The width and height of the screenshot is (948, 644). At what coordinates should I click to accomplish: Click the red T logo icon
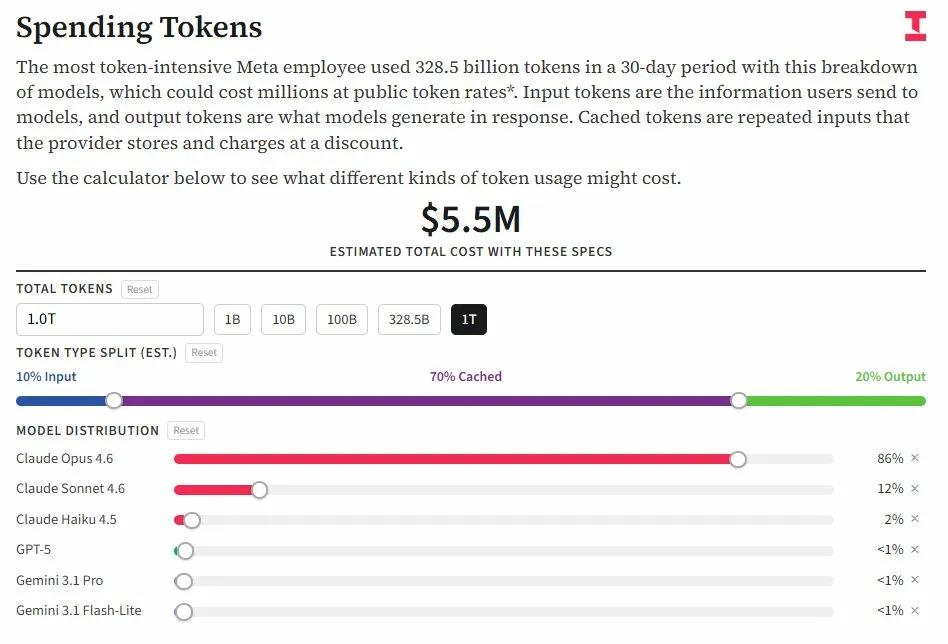point(915,26)
